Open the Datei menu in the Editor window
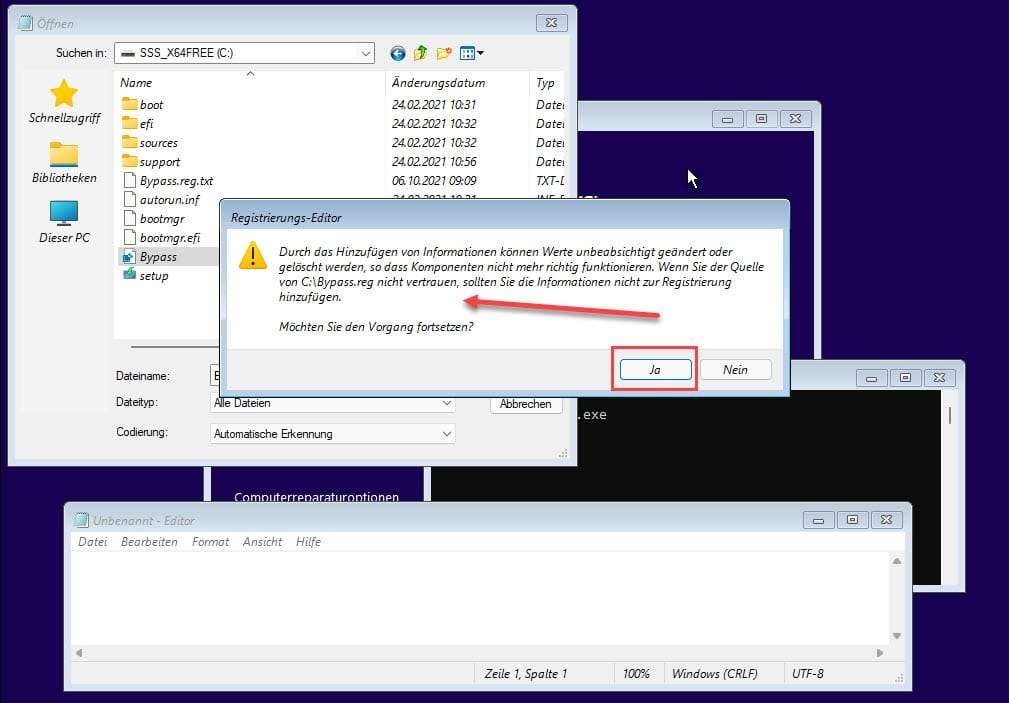 (92, 541)
